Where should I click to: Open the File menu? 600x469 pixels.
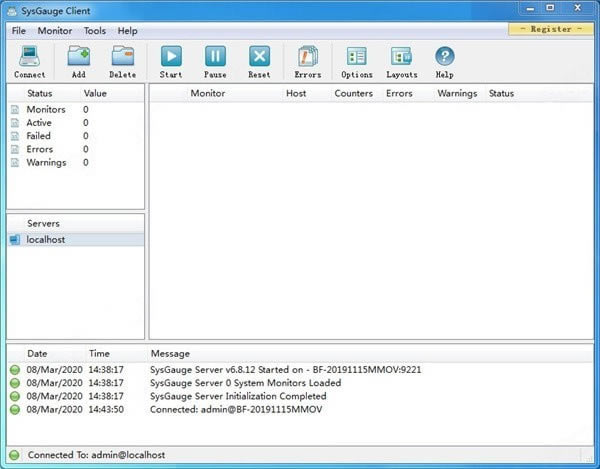tap(19, 31)
